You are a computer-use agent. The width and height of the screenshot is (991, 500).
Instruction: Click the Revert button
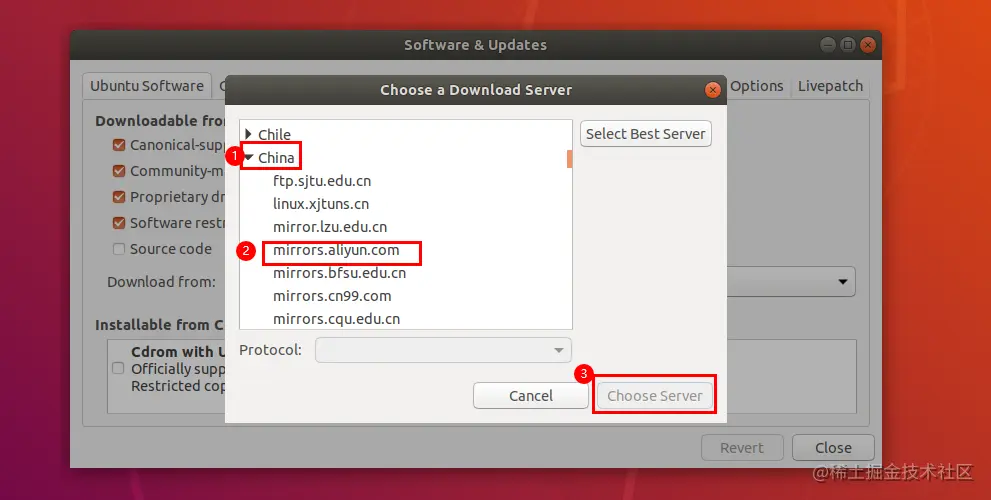tap(742, 448)
